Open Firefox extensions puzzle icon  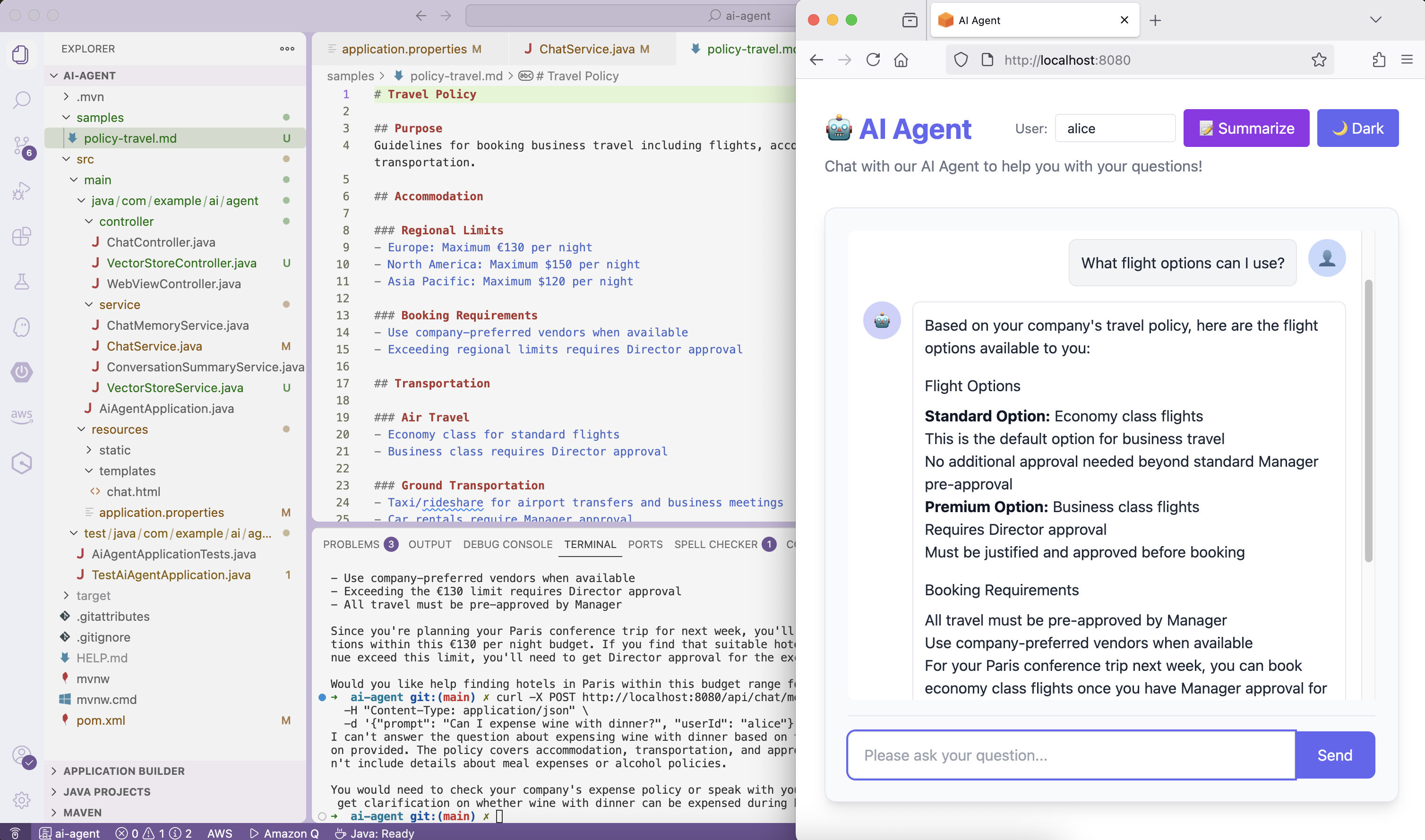(x=1379, y=60)
